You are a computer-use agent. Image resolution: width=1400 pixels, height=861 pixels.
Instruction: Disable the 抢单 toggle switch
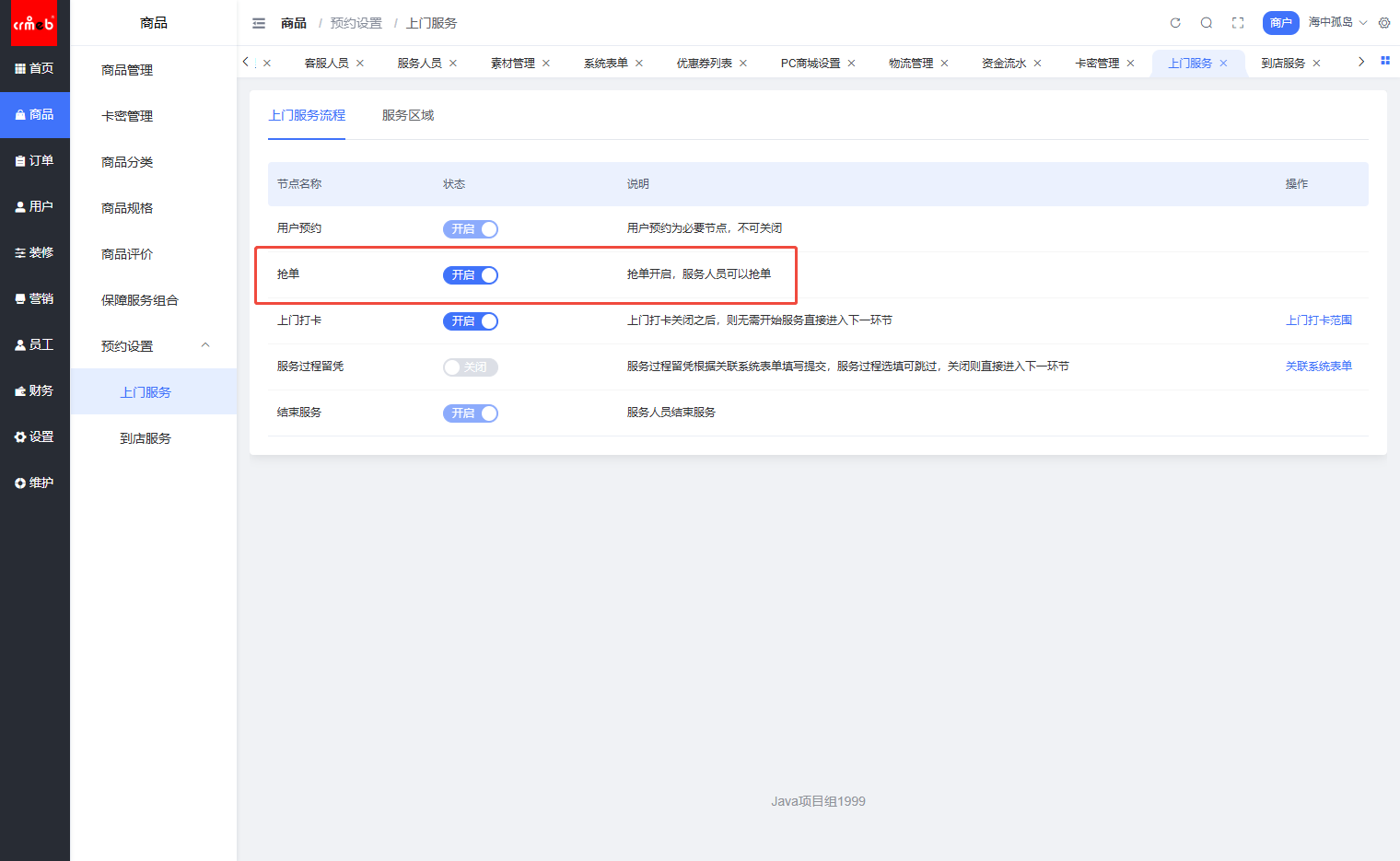pos(471,275)
